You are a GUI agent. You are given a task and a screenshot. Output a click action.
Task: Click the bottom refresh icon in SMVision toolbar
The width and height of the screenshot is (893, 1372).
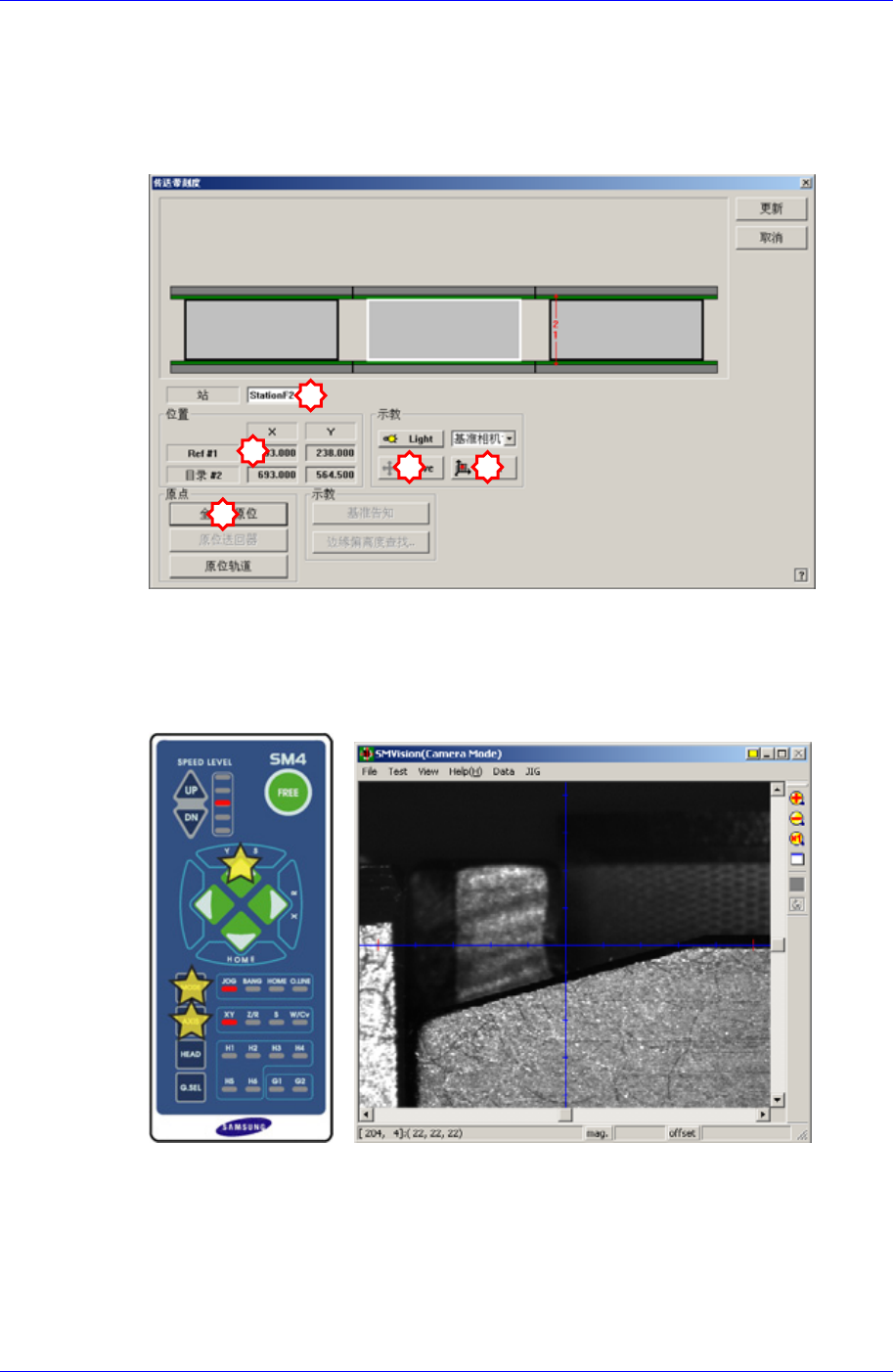pos(797,904)
